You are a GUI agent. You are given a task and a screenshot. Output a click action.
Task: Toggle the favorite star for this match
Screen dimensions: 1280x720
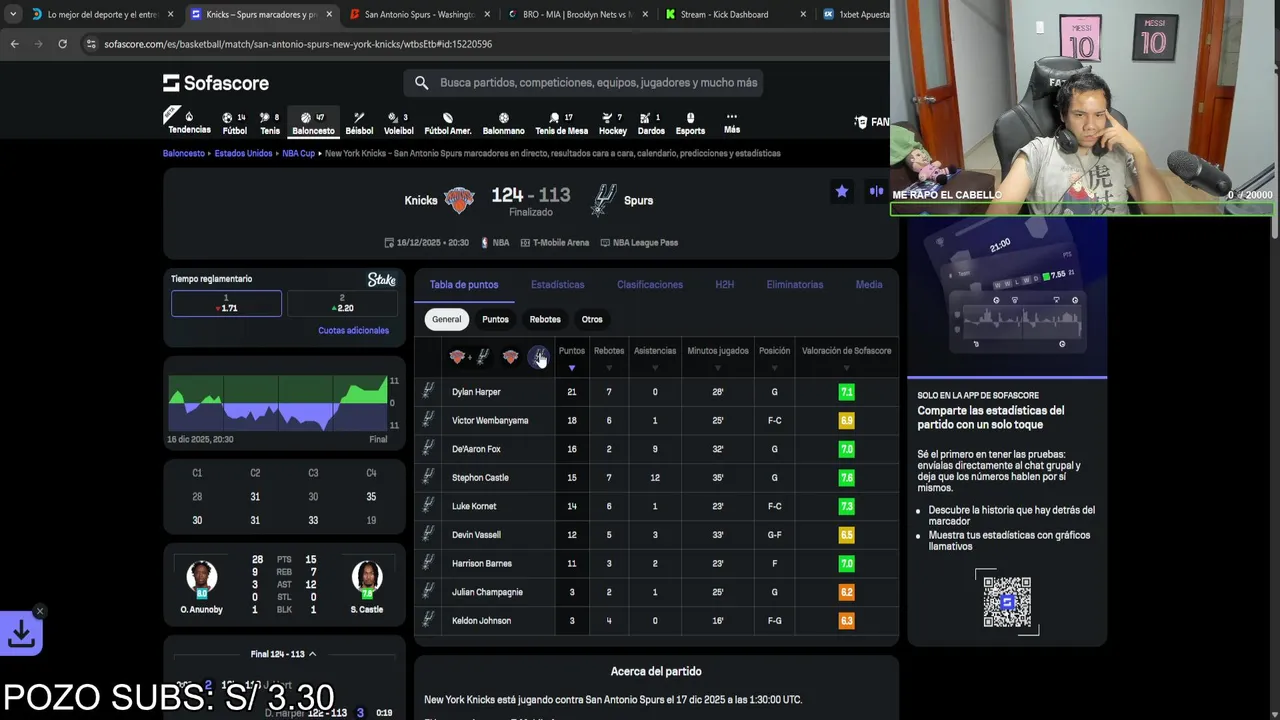coord(842,191)
